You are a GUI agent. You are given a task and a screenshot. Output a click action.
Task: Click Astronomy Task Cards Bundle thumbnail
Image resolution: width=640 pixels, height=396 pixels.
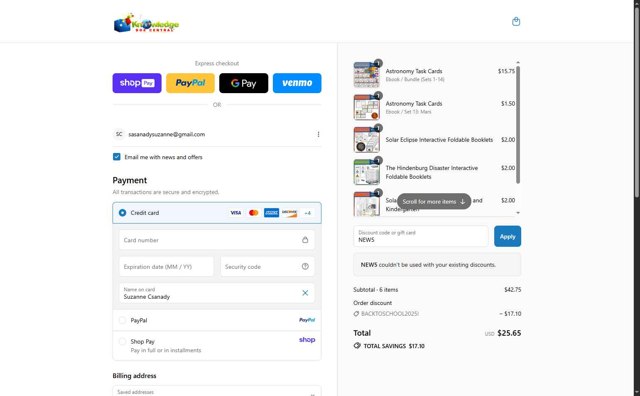[x=366, y=75]
